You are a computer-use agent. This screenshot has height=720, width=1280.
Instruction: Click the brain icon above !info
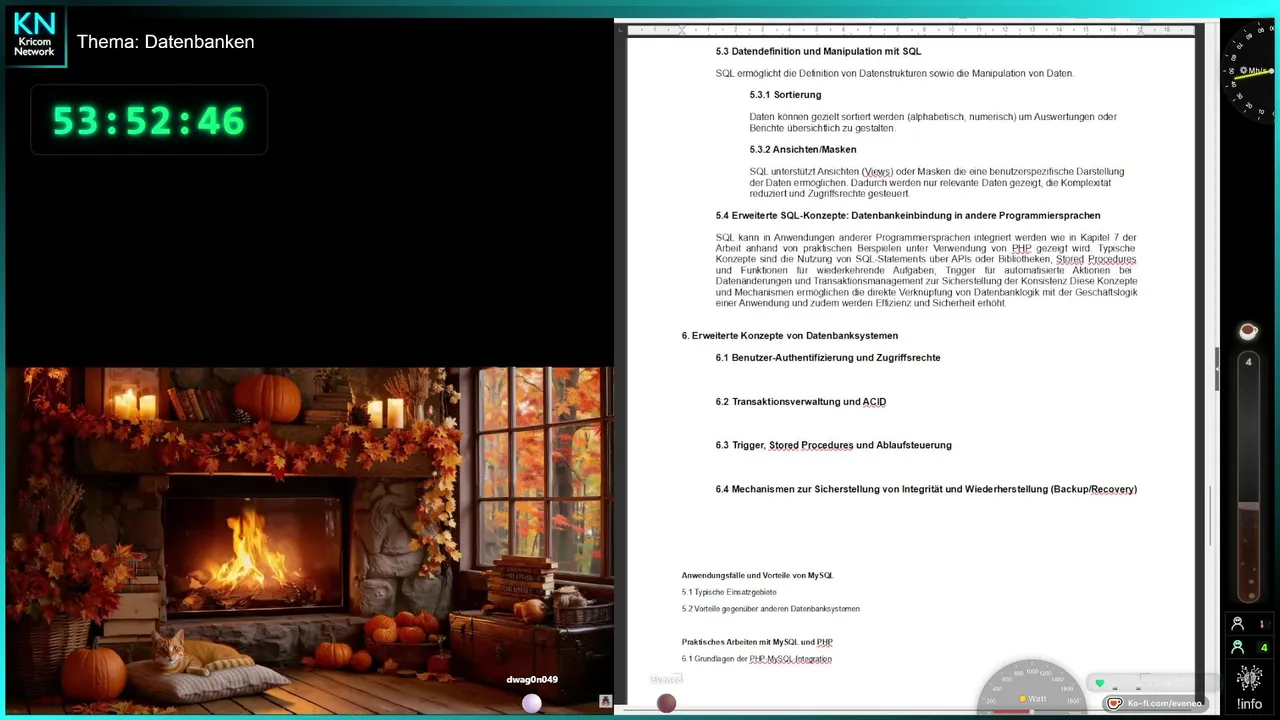1249,679
